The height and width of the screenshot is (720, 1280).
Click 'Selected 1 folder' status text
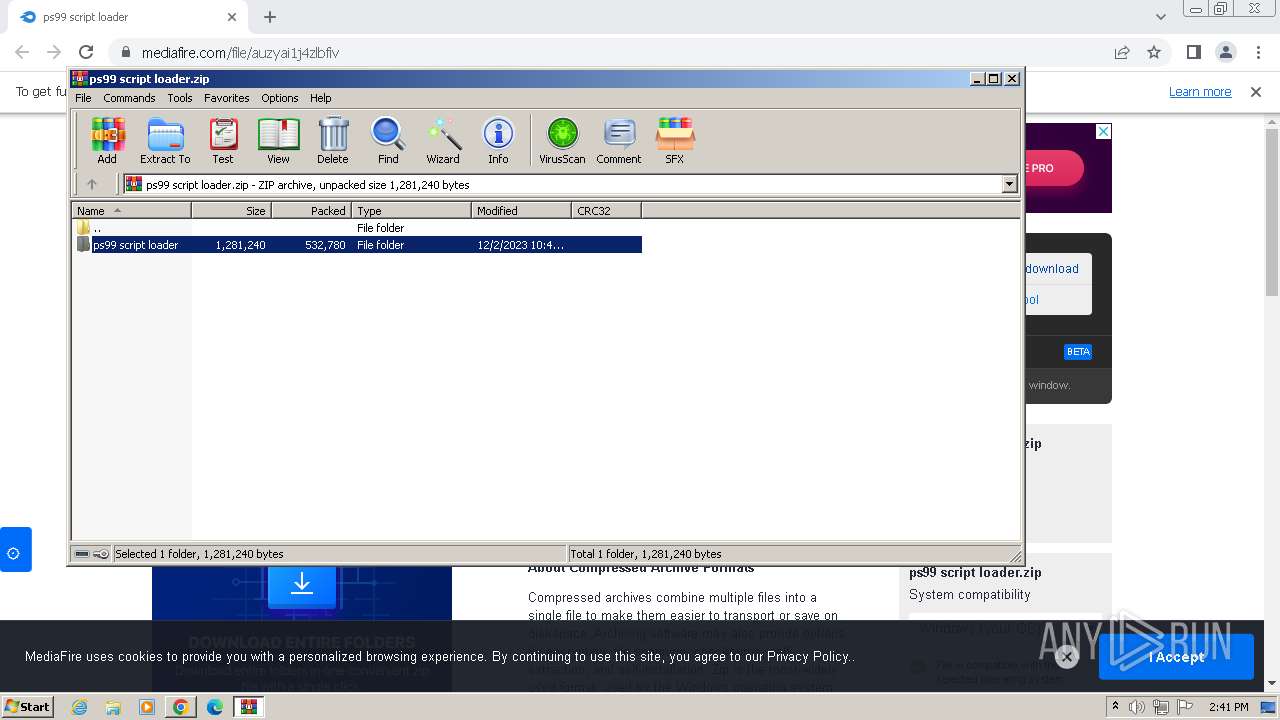(x=199, y=554)
